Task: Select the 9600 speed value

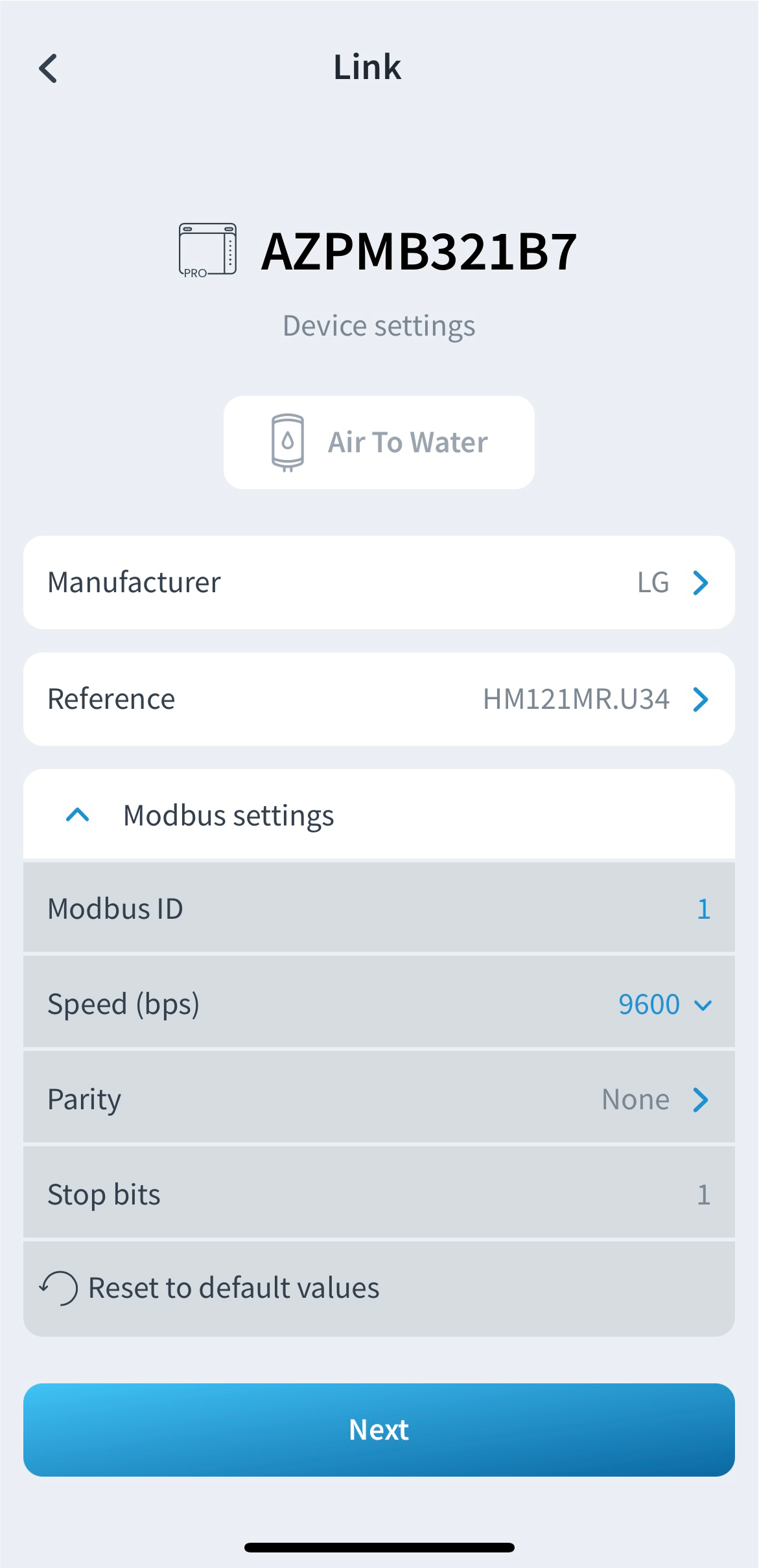Action: click(x=648, y=1005)
